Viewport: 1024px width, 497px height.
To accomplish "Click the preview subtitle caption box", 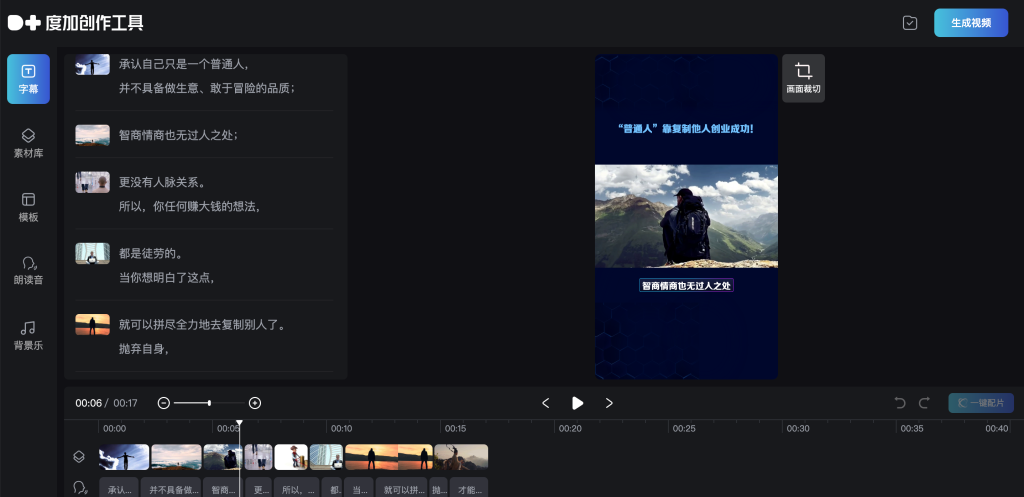I will pyautogui.click(x=686, y=285).
